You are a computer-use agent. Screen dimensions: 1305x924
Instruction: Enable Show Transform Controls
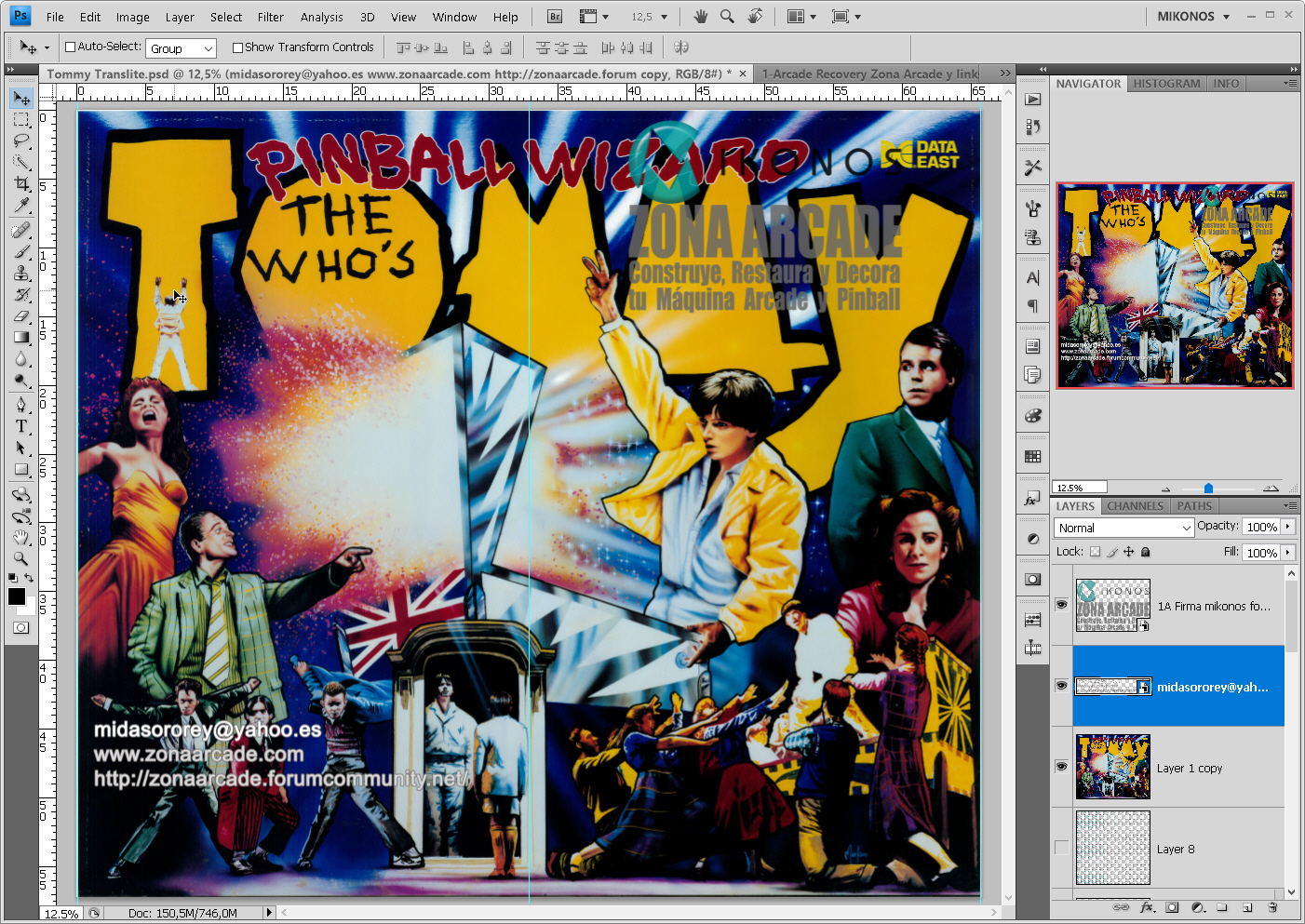(x=238, y=47)
